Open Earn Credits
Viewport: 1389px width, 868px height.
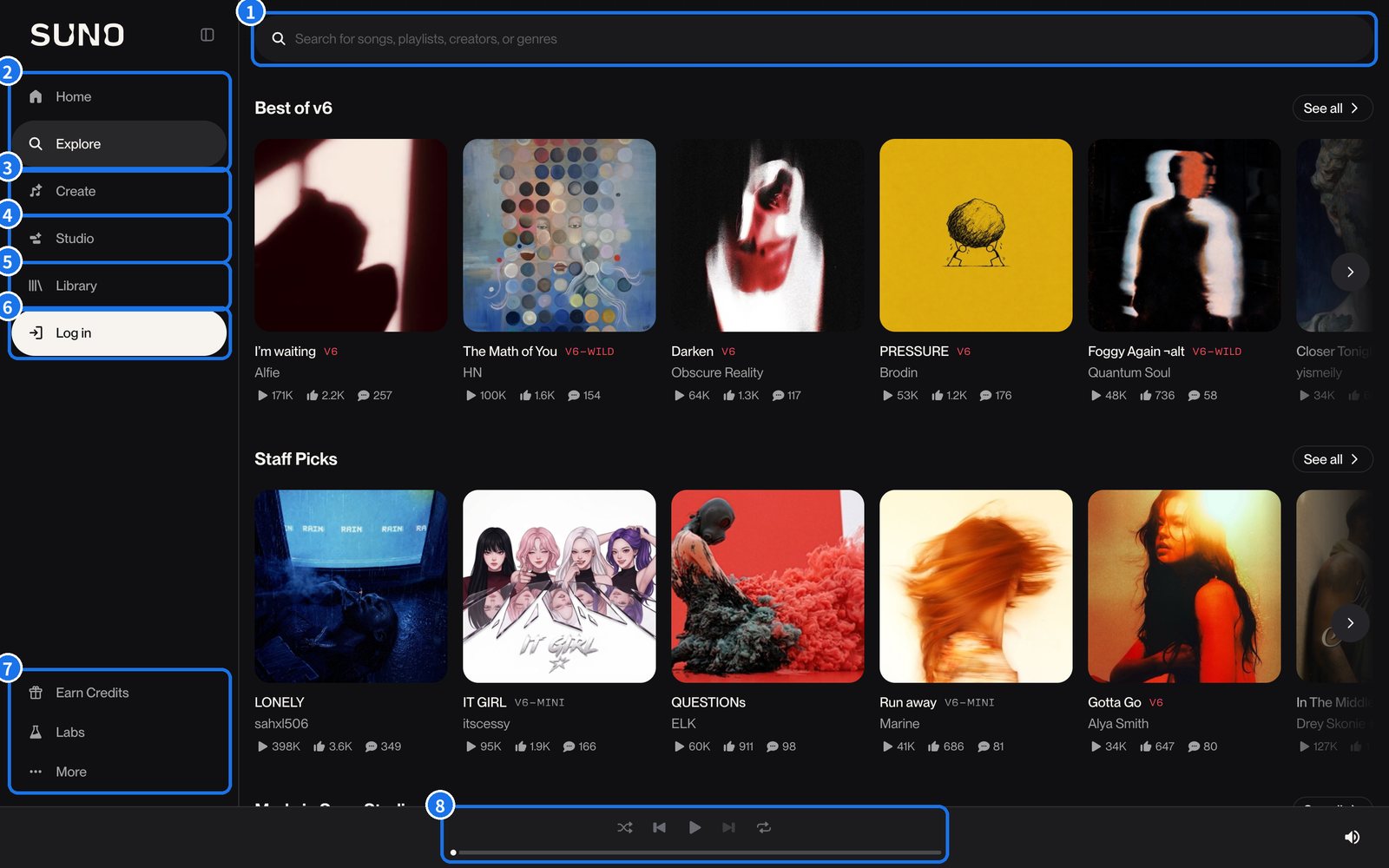pos(119,693)
